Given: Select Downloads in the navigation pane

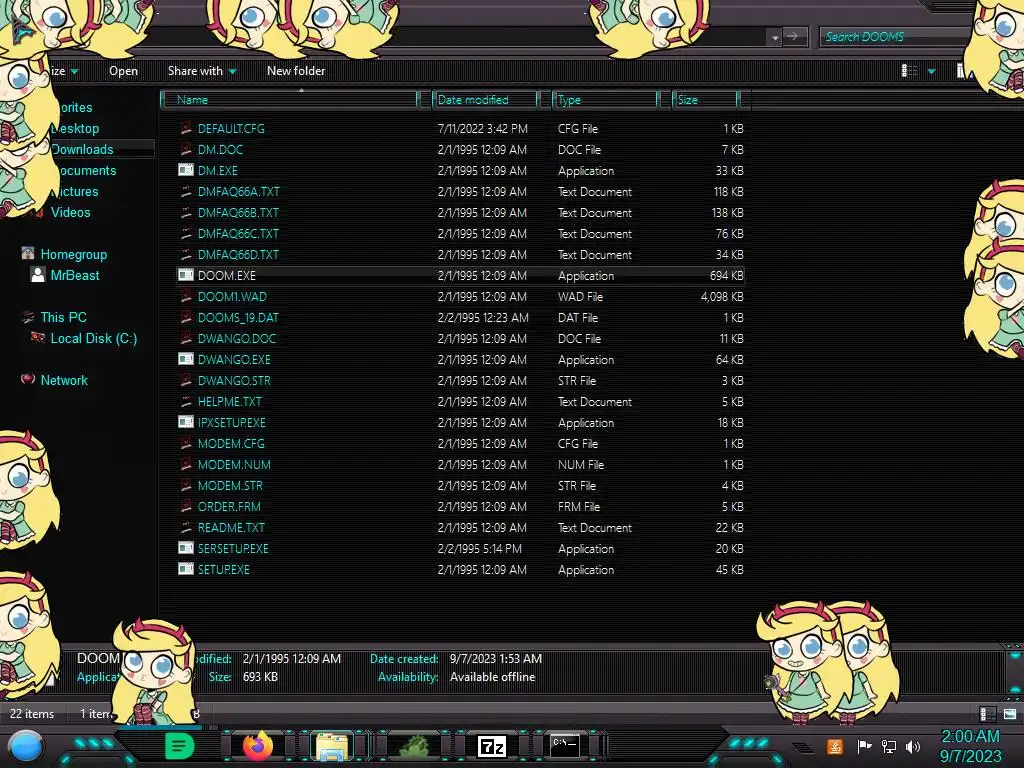Looking at the screenshot, I should point(82,149).
